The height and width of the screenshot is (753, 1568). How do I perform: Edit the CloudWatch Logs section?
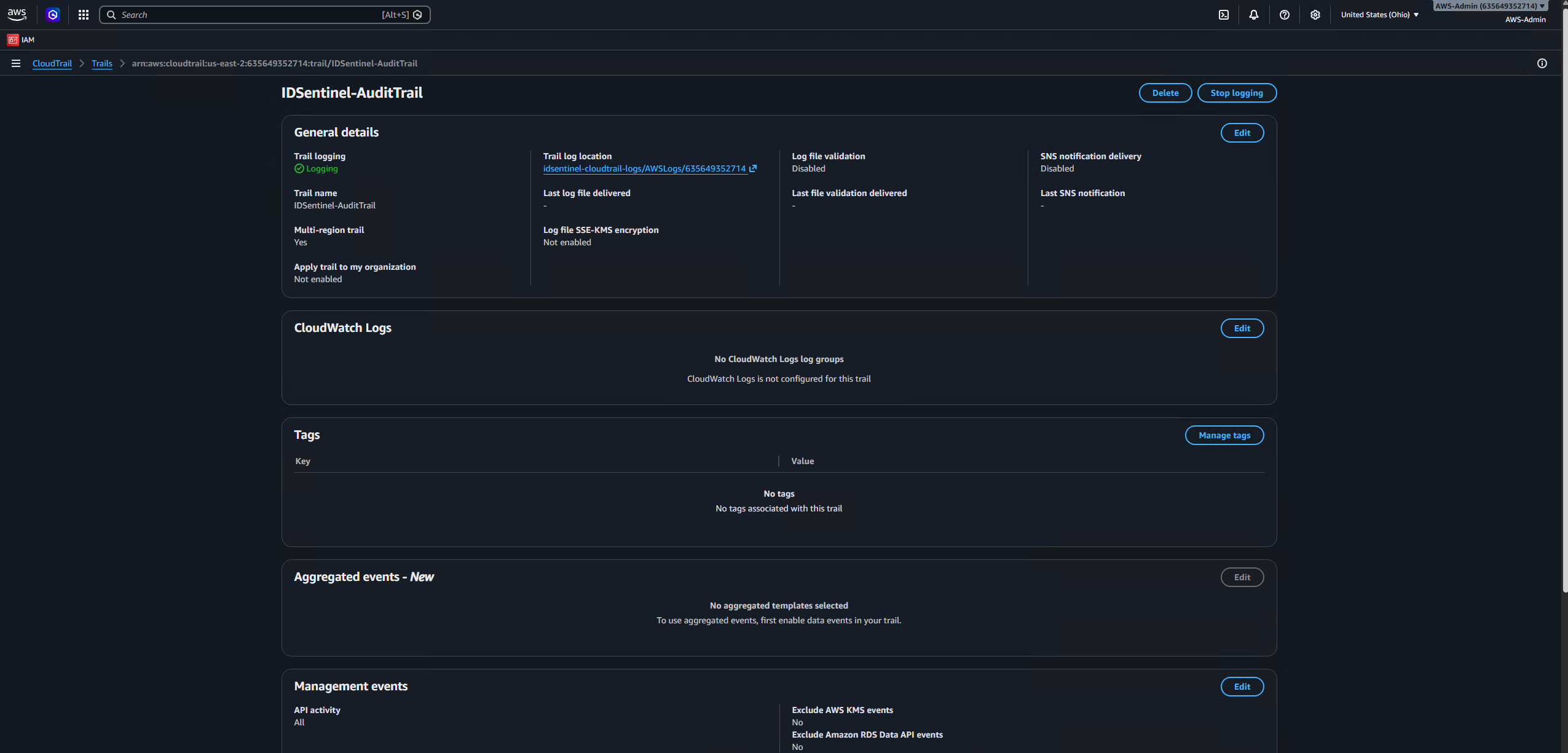pos(1242,328)
